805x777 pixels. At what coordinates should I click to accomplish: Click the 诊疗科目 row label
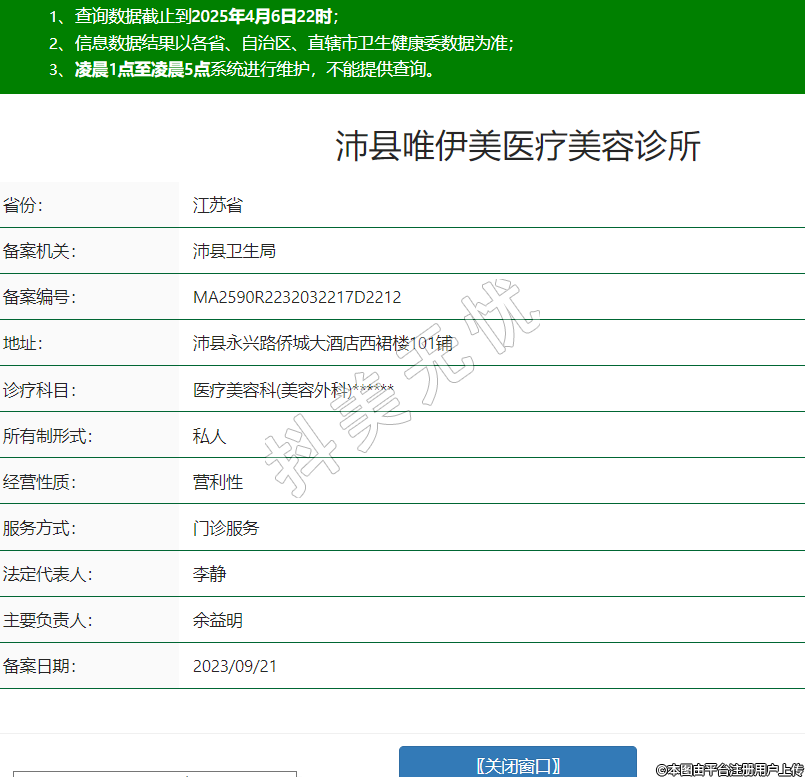click(x=40, y=389)
